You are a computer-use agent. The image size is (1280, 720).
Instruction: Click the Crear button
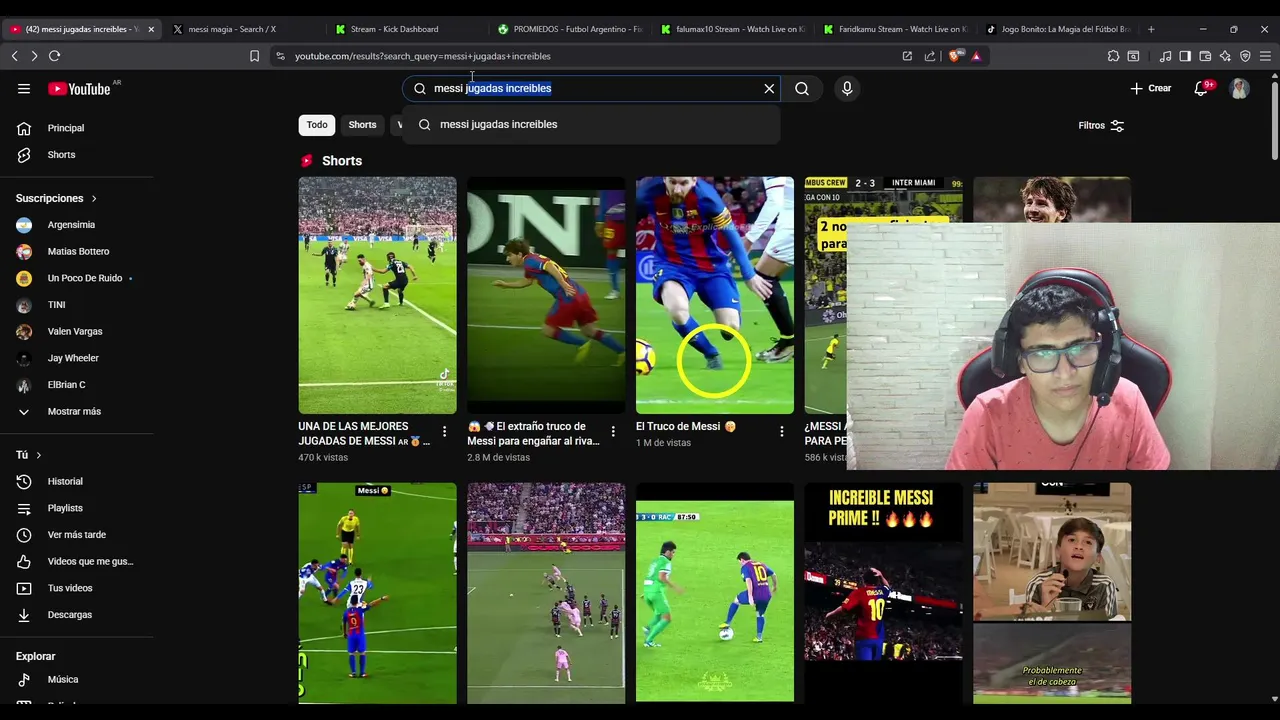(x=1150, y=88)
